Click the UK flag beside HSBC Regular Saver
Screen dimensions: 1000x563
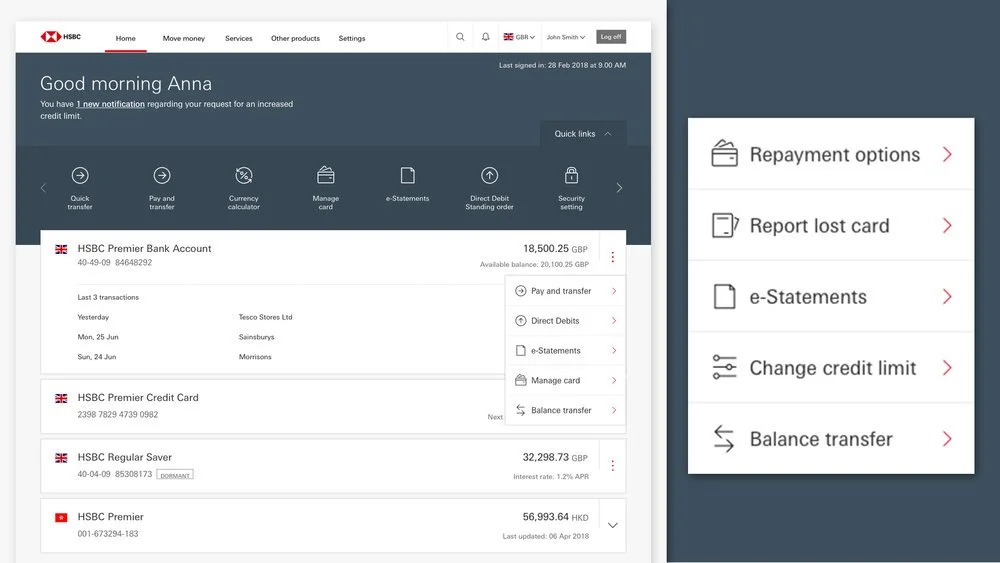61,458
